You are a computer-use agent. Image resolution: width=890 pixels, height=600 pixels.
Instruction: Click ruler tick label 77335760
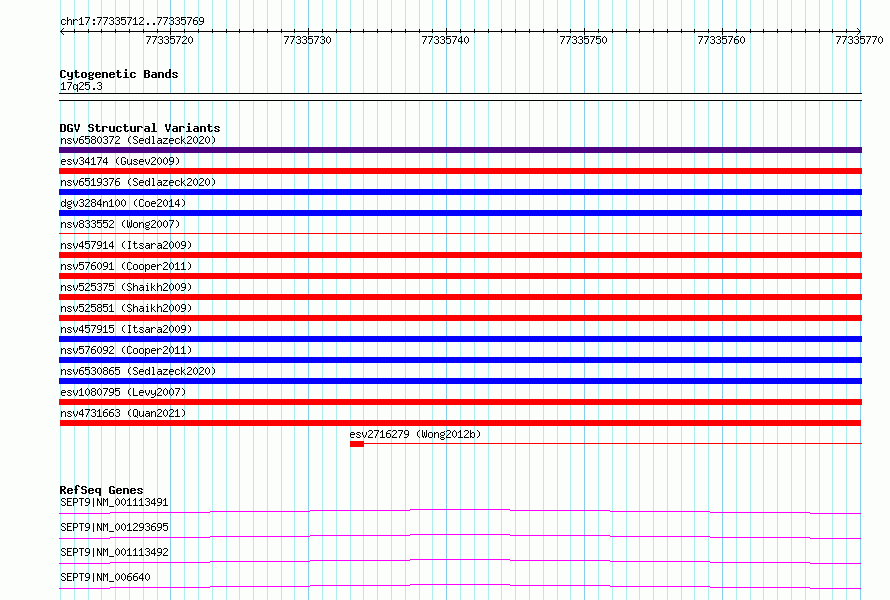tap(721, 40)
